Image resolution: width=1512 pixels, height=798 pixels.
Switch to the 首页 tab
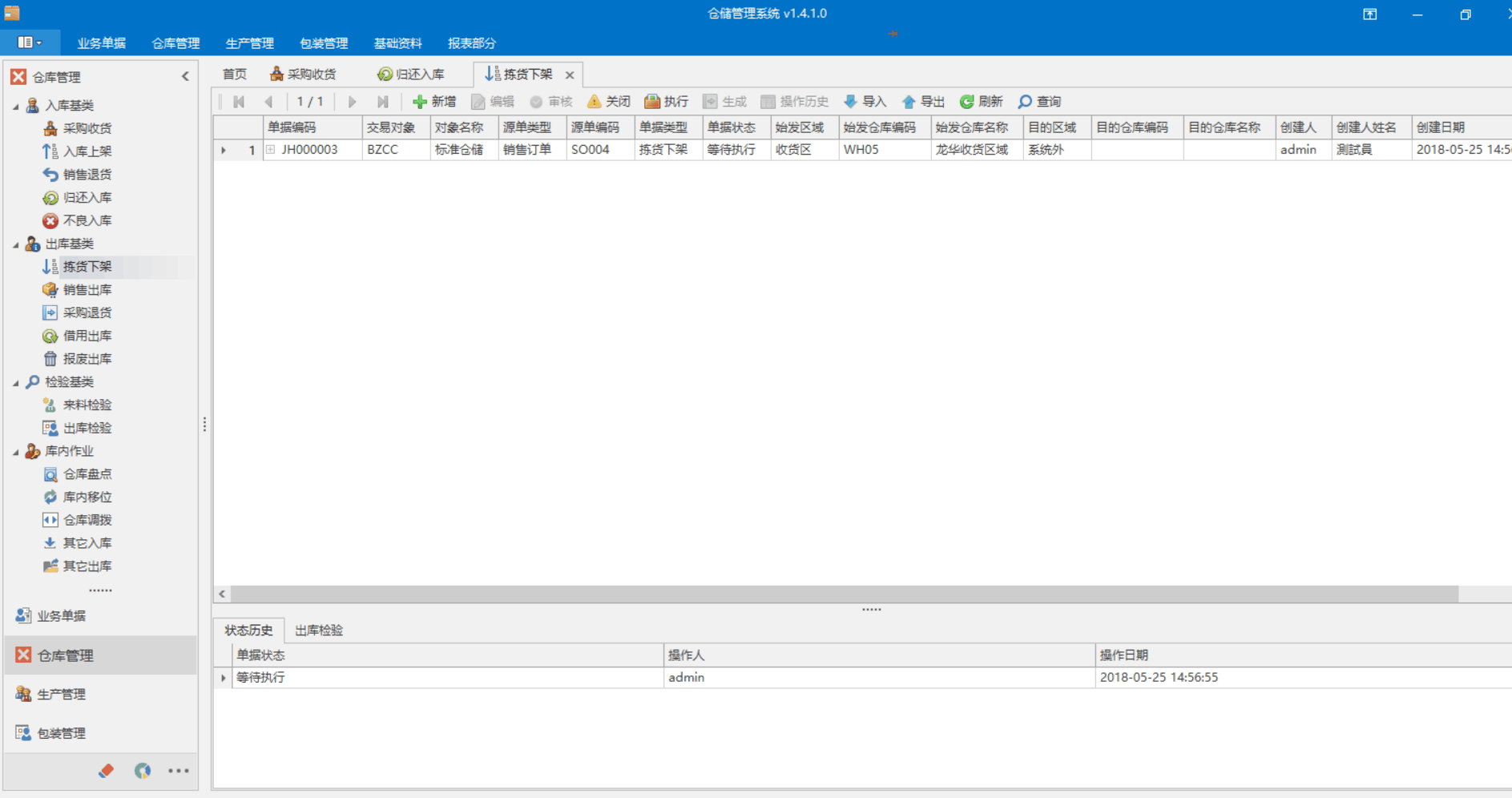pyautogui.click(x=235, y=75)
